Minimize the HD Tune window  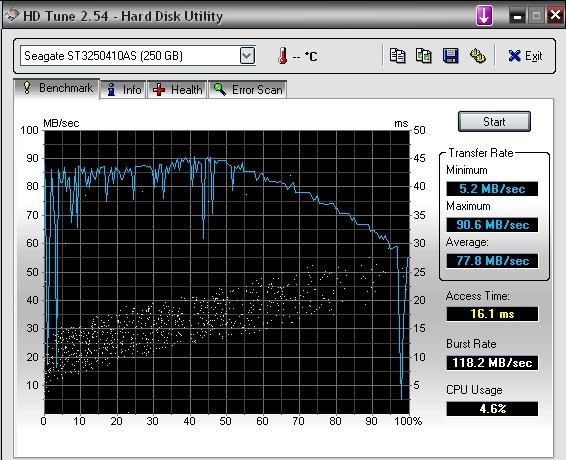(x=518, y=16)
